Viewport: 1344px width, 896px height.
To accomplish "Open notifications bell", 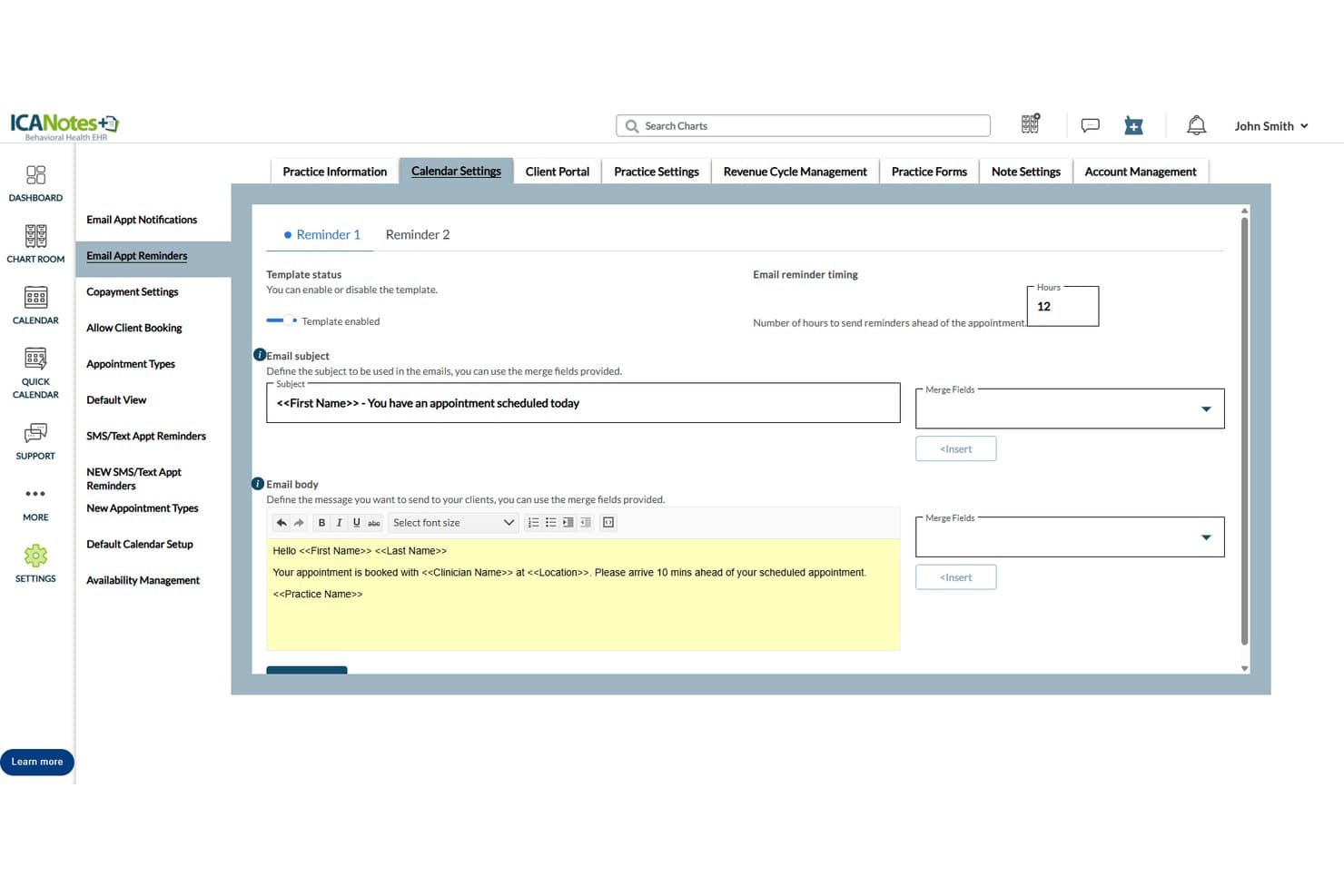I will [1197, 125].
